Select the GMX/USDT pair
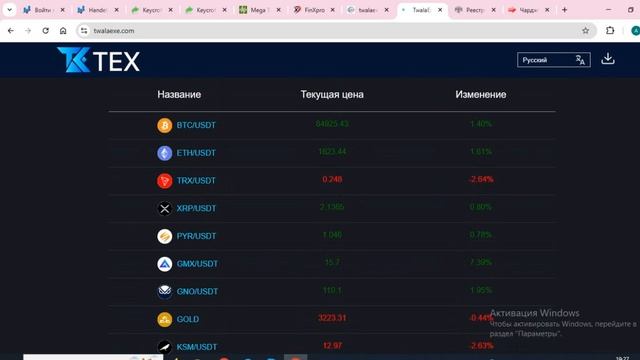 (197, 264)
